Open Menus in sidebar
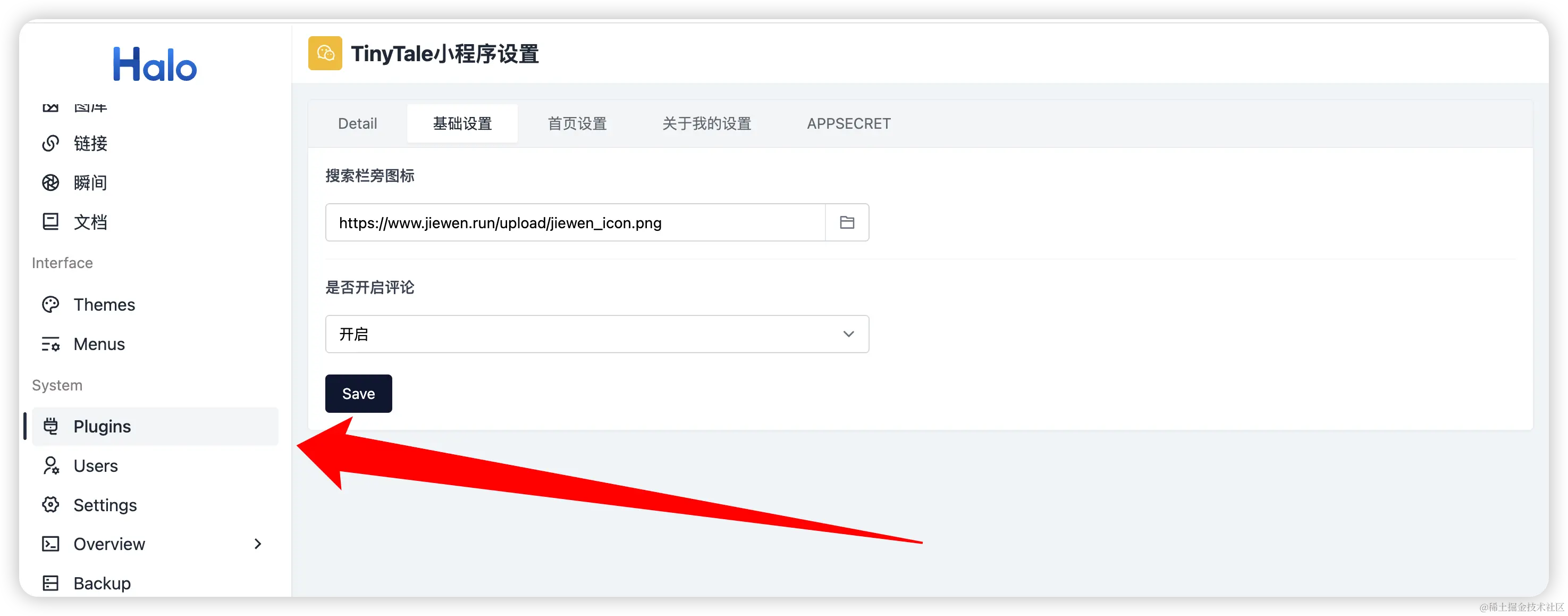Image resolution: width=1568 pixels, height=616 pixels. [99, 344]
